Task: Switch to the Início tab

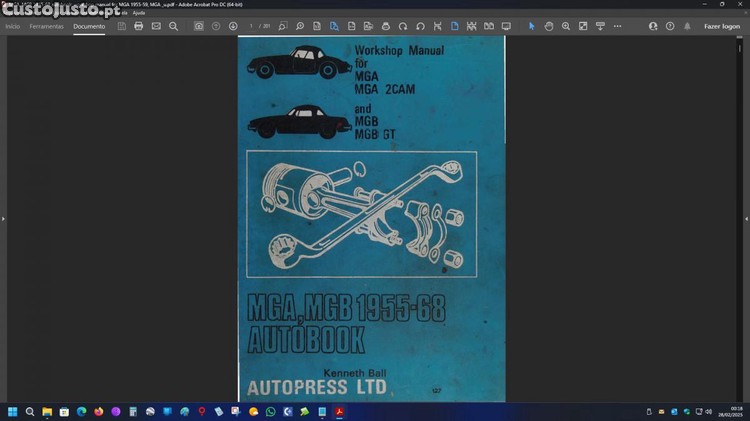Action: 12,26
